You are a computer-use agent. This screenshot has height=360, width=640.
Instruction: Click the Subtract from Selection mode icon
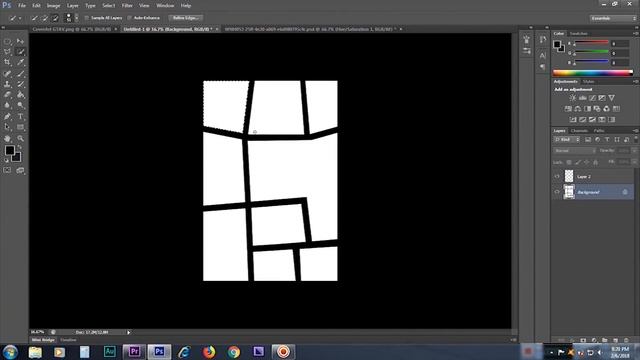pyautogui.click(x=56, y=18)
